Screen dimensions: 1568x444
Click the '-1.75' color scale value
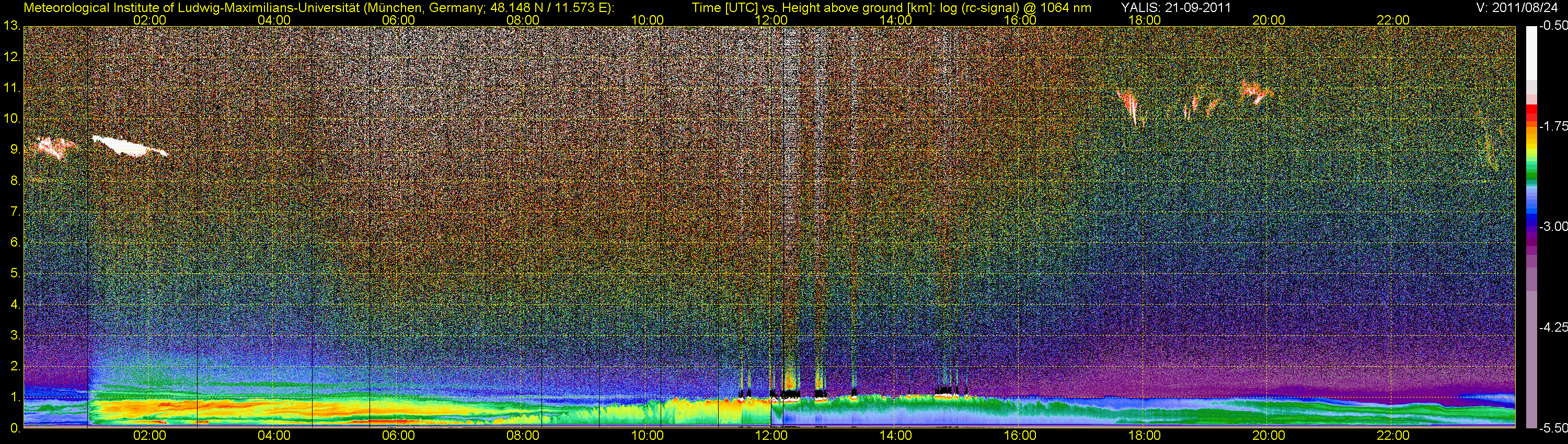1553,126
